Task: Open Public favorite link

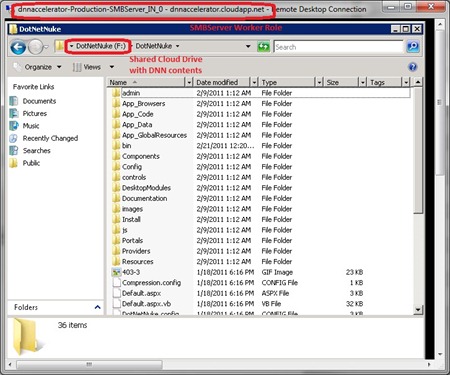Action: pos(31,163)
